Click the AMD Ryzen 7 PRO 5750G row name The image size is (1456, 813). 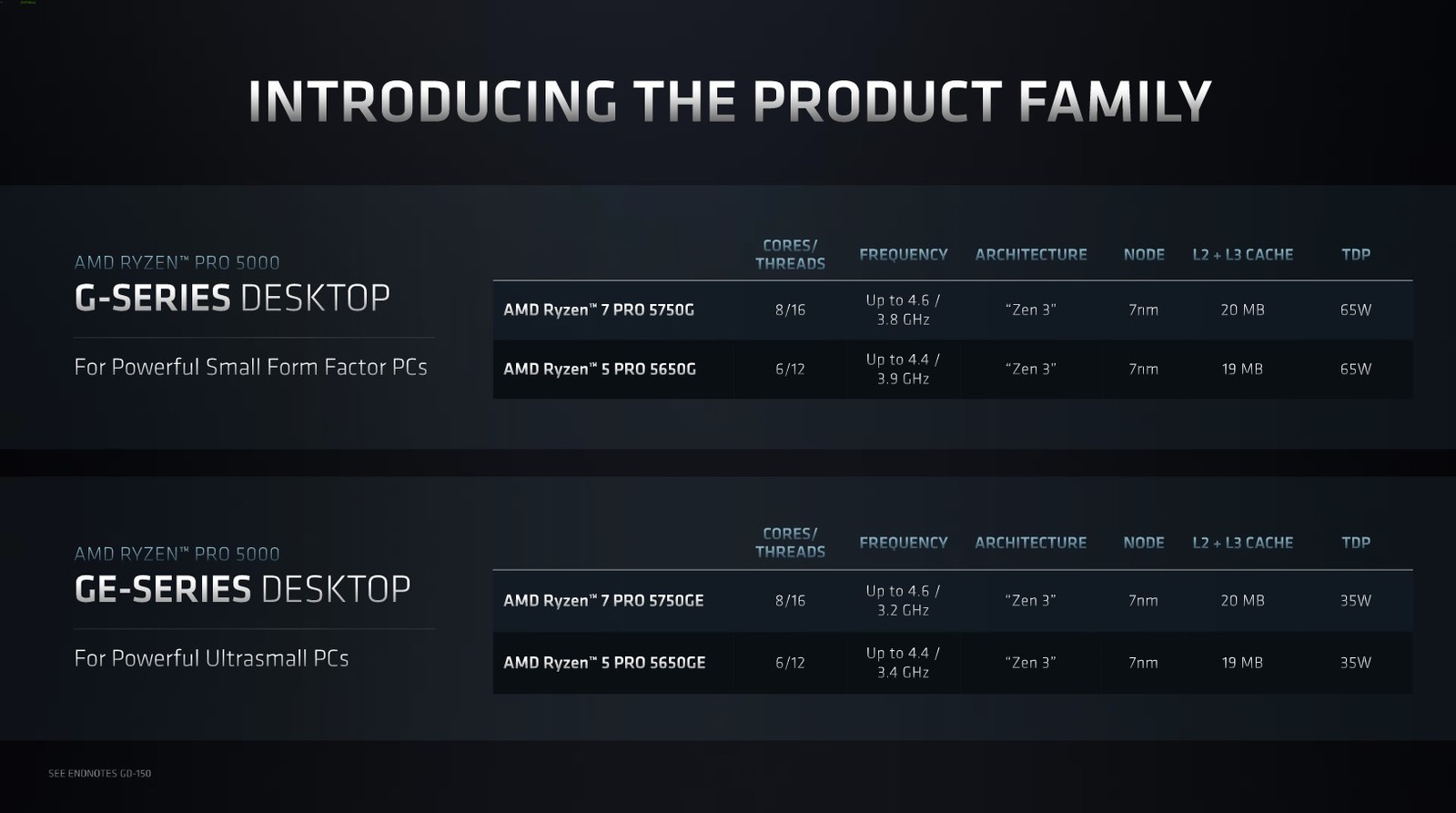[599, 310]
